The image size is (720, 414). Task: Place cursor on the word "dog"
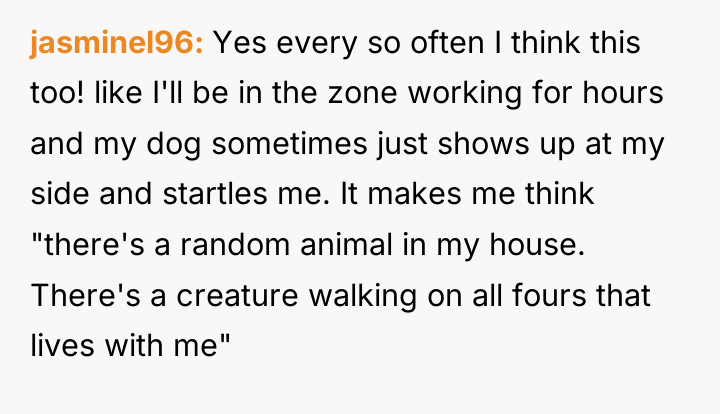coord(174,144)
